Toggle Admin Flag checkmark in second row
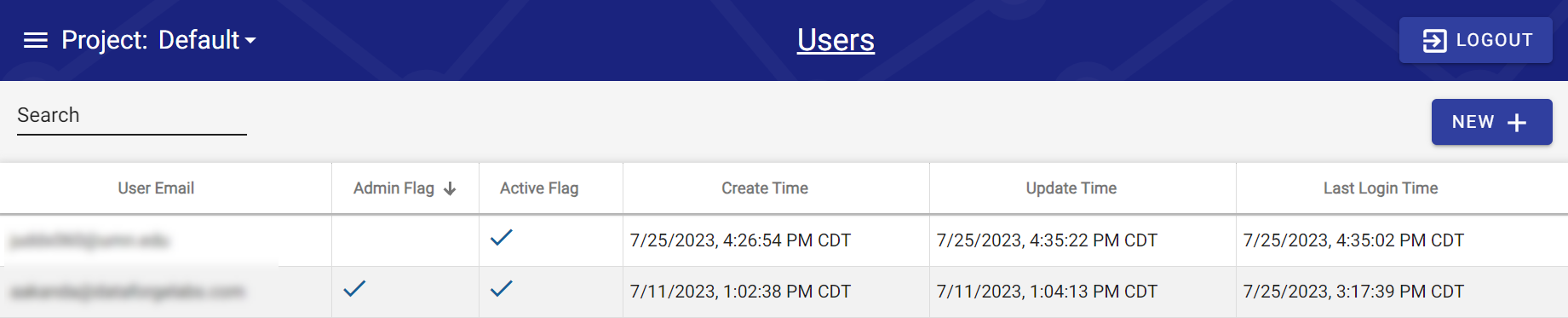Screen dimensions: 1568x318 click(354, 289)
